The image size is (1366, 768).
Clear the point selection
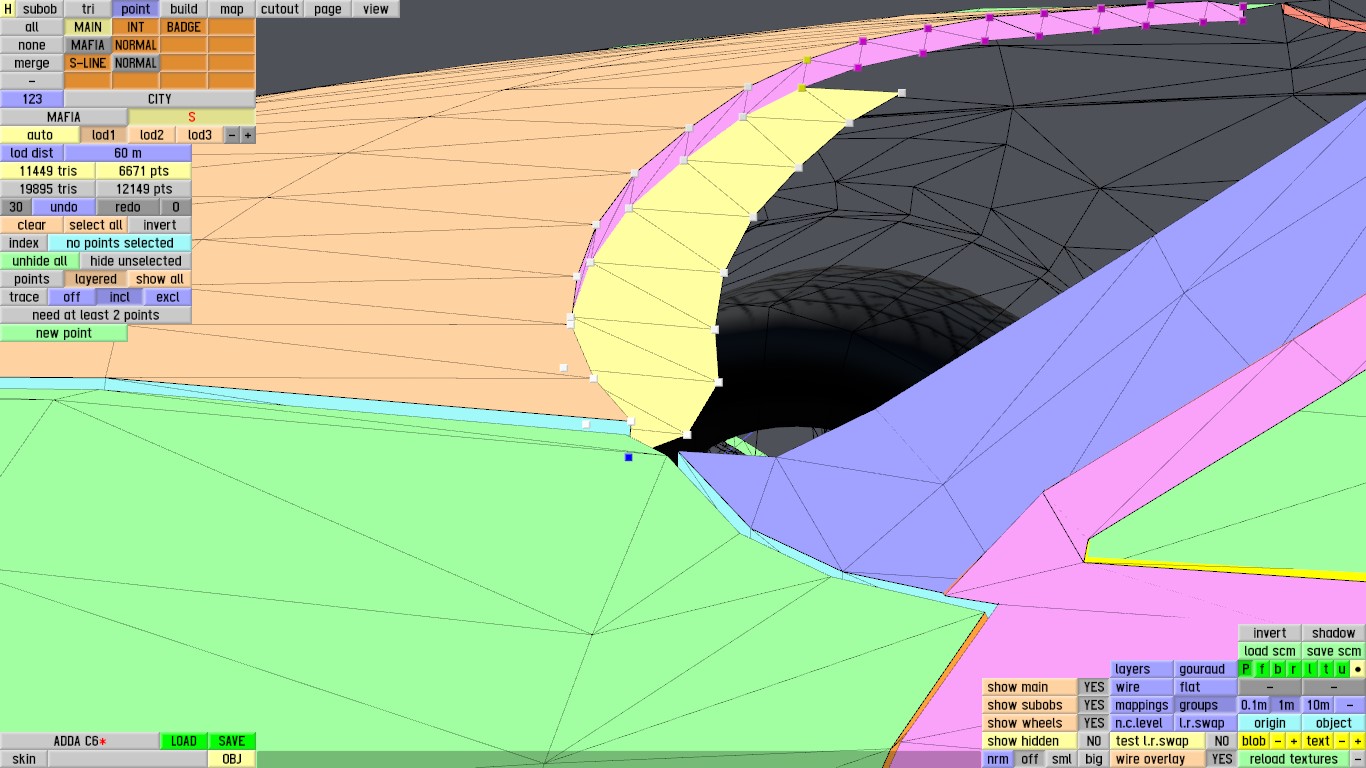click(32, 225)
